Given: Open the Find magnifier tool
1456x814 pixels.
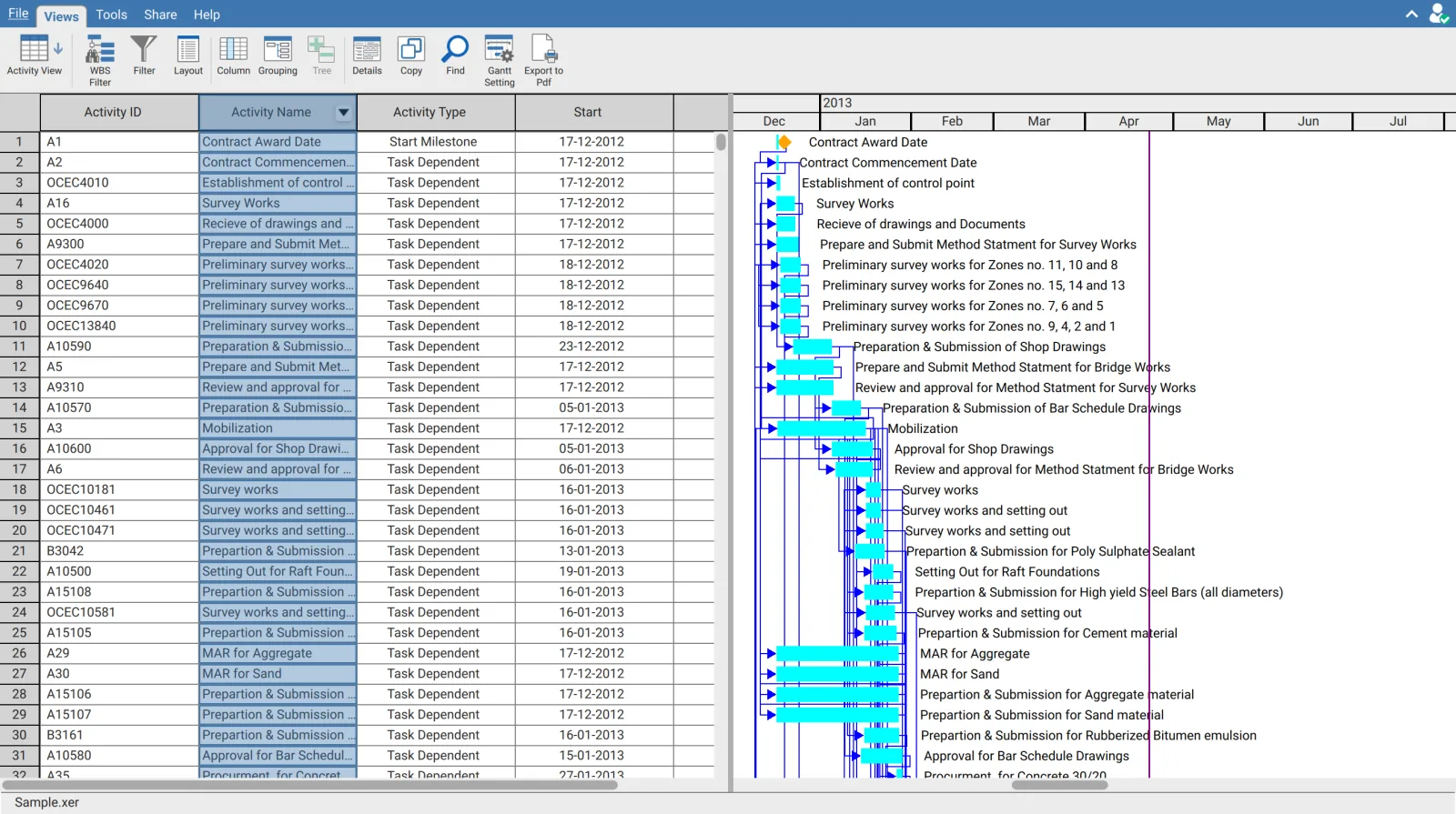Looking at the screenshot, I should (455, 56).
